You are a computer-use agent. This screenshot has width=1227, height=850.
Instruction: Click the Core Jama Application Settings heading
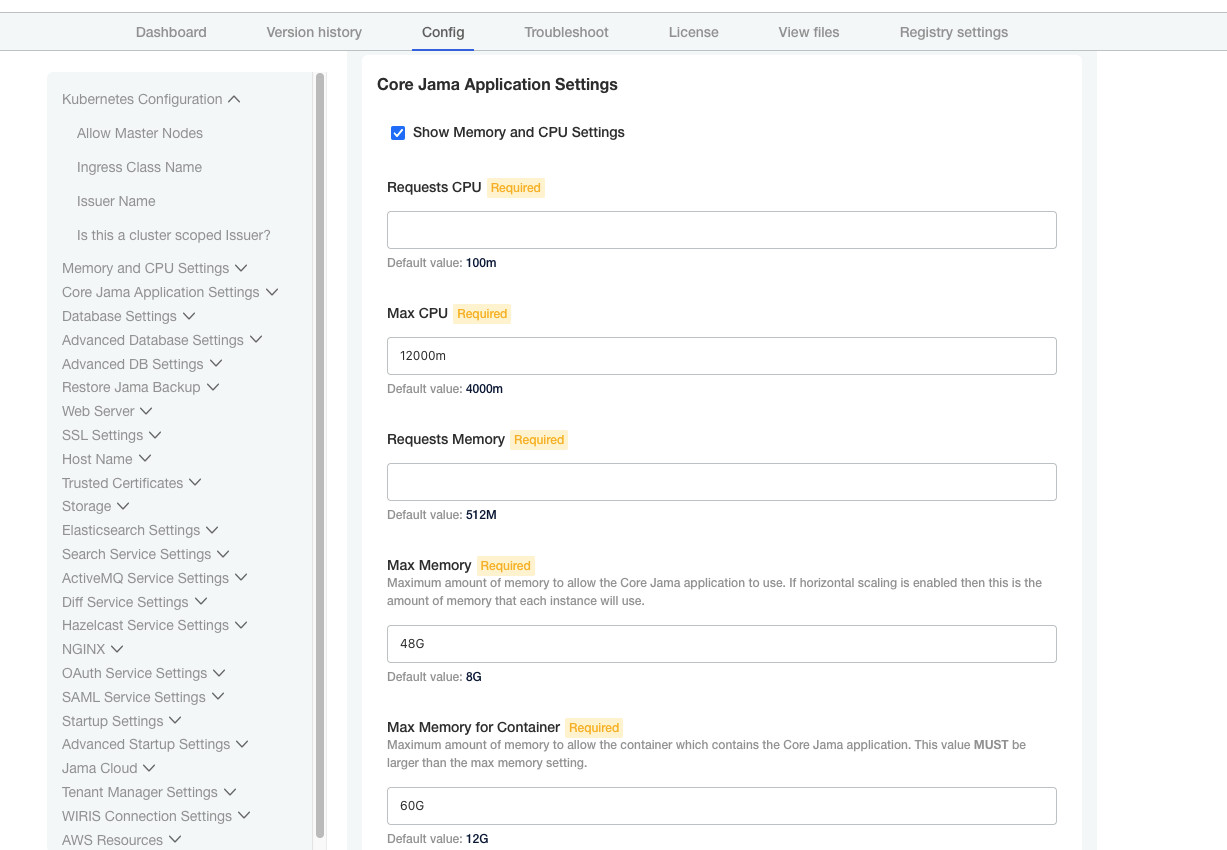click(497, 84)
